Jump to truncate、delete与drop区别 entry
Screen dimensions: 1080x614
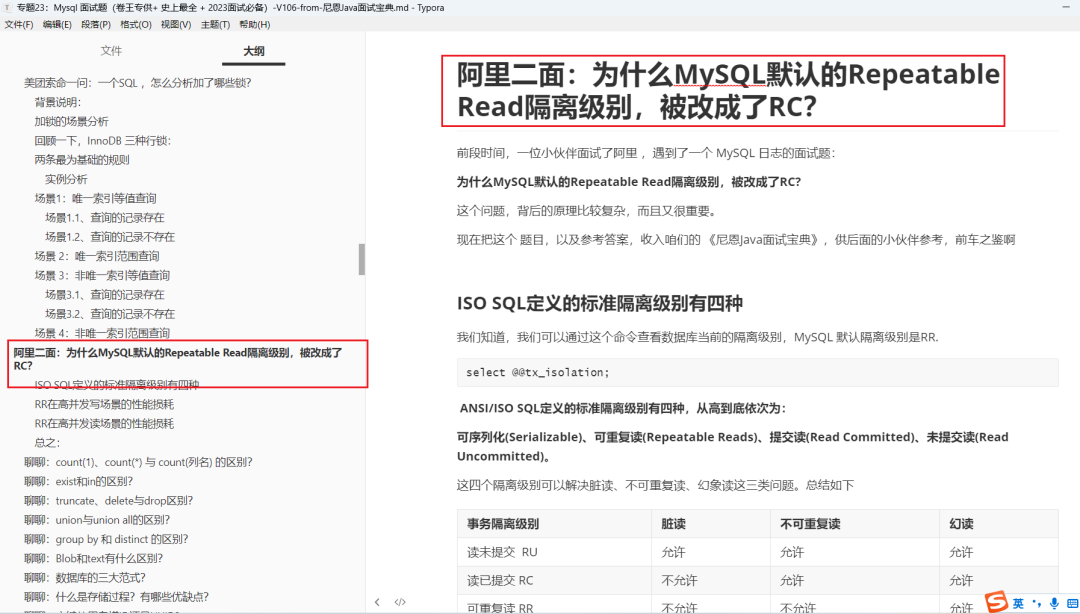(x=108, y=501)
